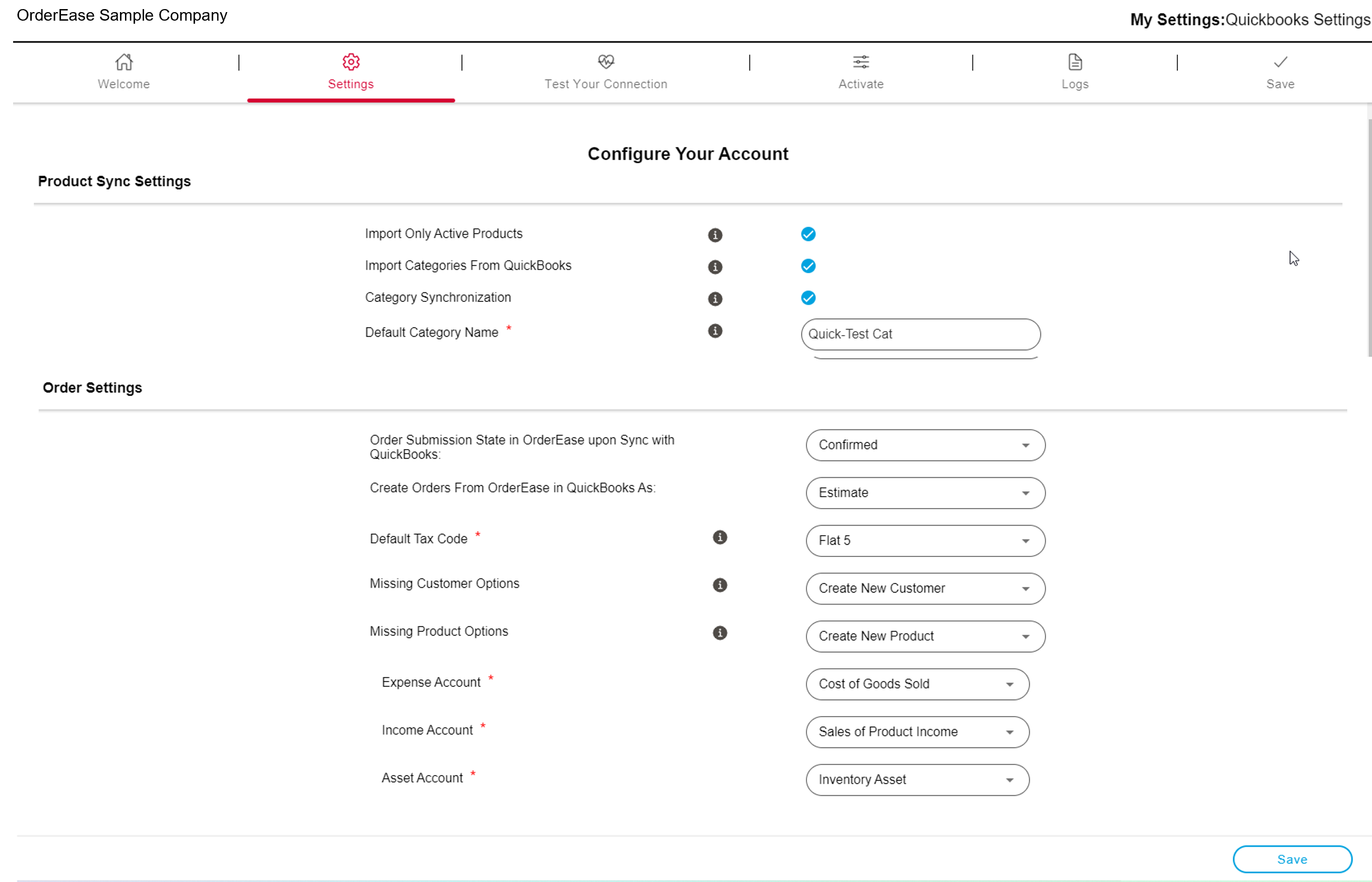Disable Category Synchronization toggle

click(x=807, y=298)
